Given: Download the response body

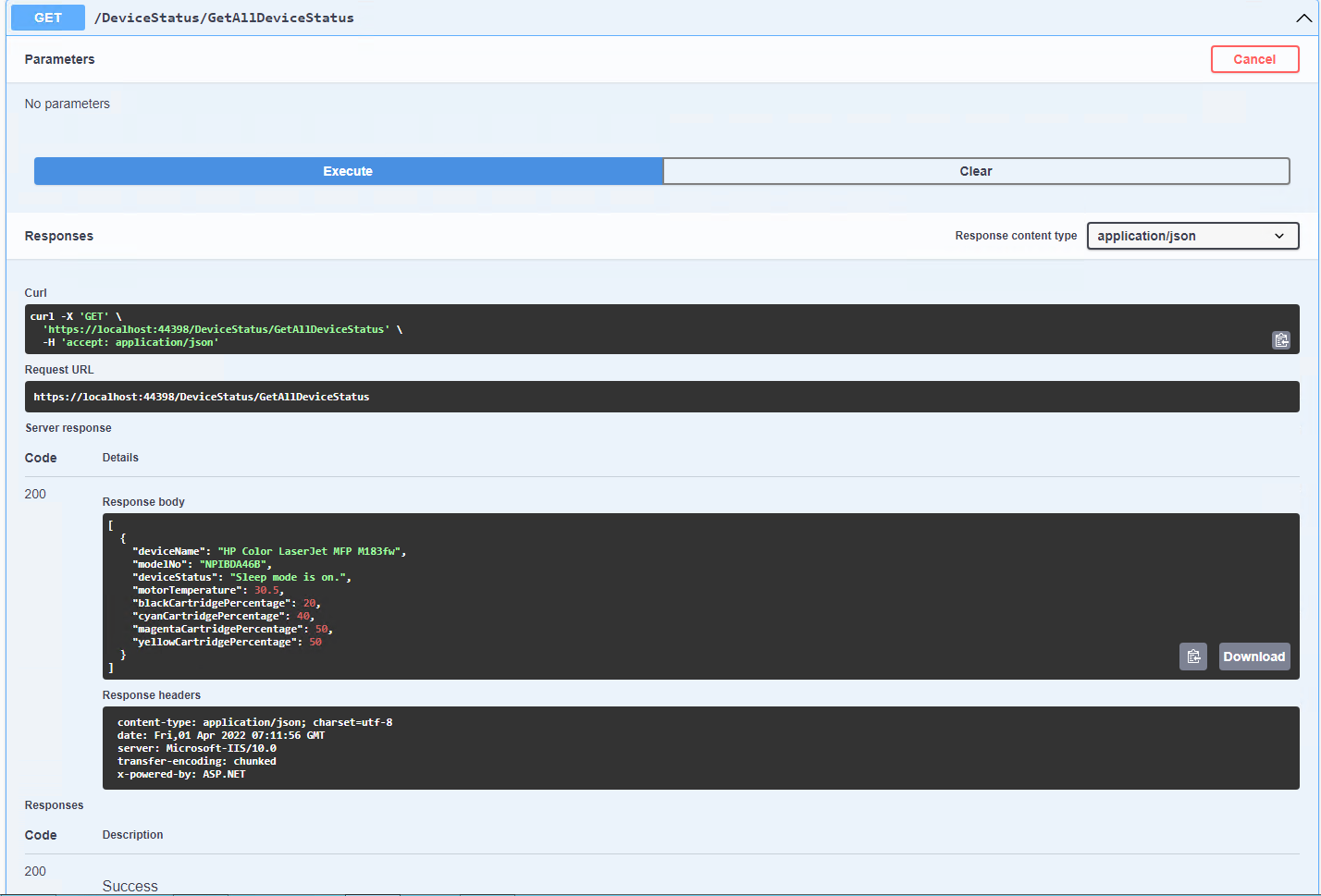Looking at the screenshot, I should (1254, 657).
